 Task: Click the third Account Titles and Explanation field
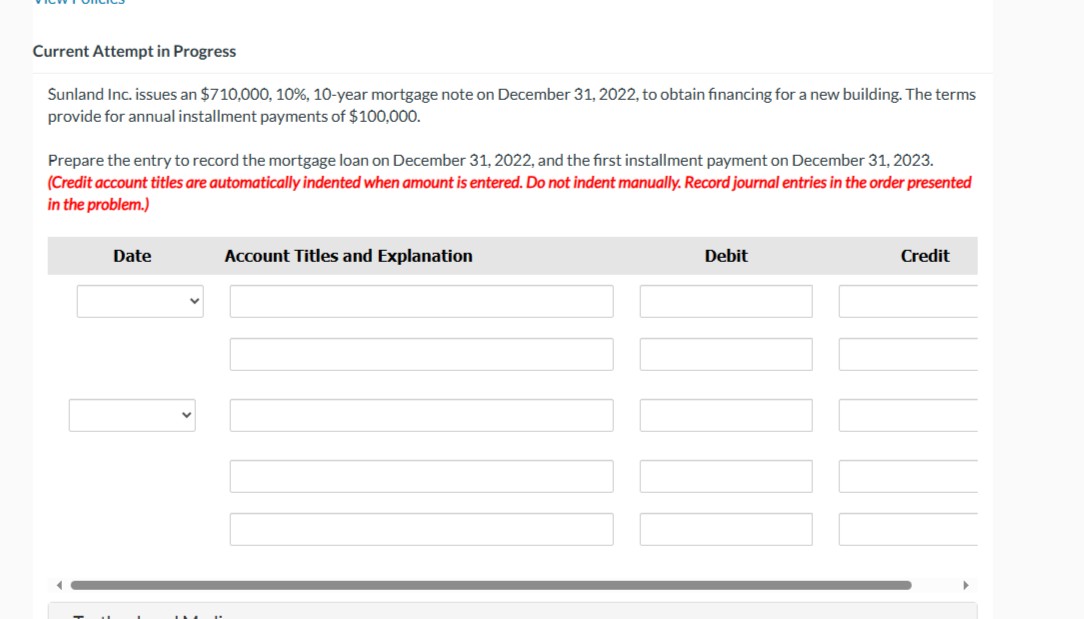click(421, 414)
